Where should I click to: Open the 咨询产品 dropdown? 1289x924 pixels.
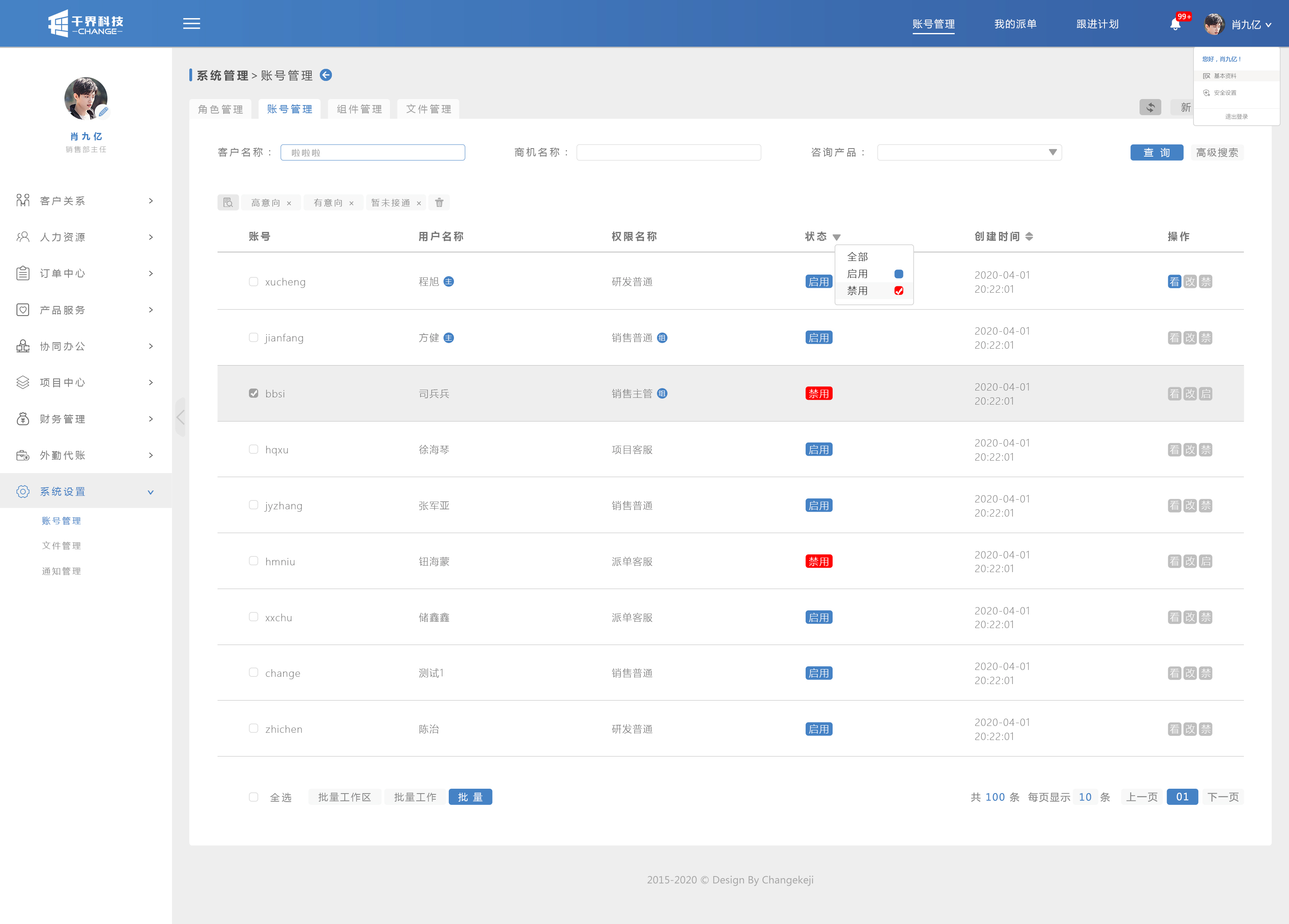coord(969,152)
